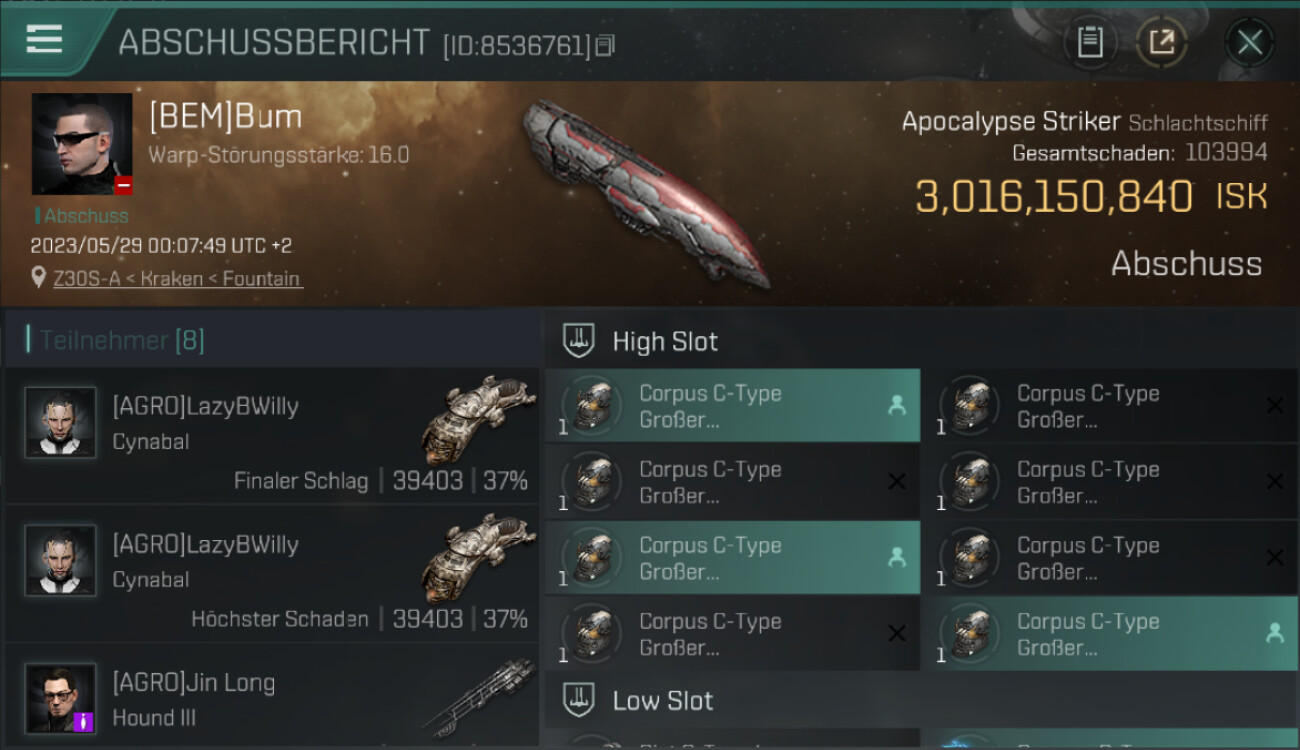Click the destroyed X on the top-right Corpus module
The width and height of the screenshot is (1300, 750).
click(1275, 406)
